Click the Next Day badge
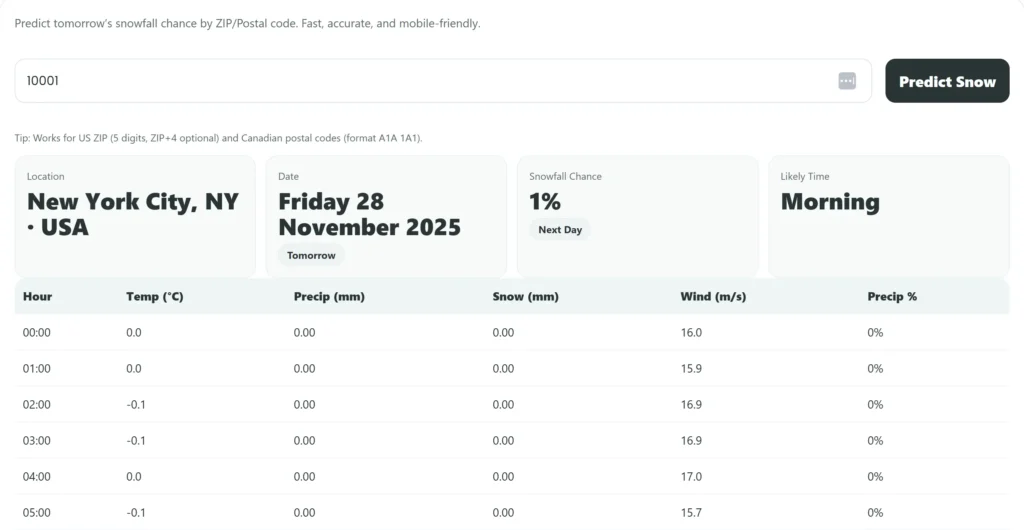The image size is (1024, 530). [560, 230]
